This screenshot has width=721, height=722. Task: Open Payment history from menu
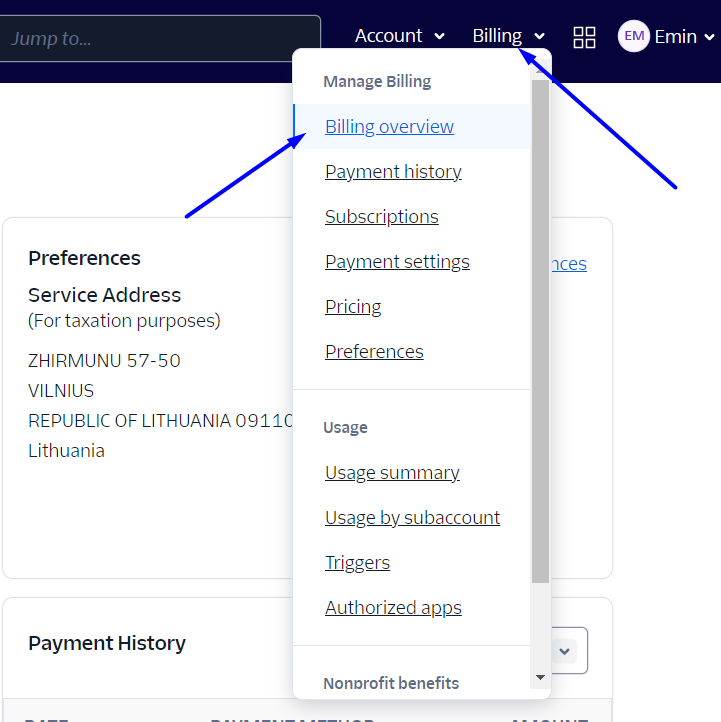point(393,172)
